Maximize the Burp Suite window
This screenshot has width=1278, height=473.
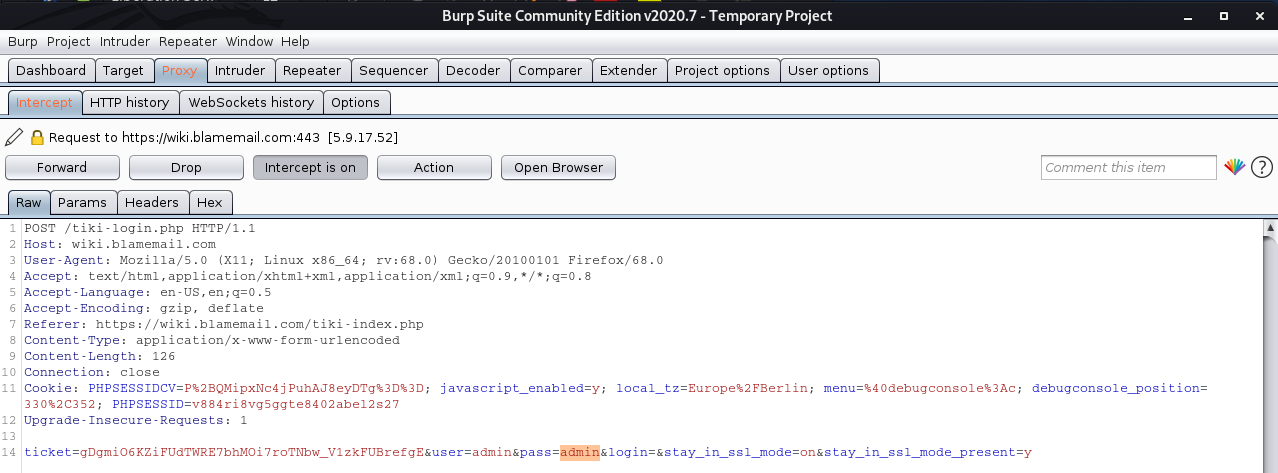coord(1223,16)
